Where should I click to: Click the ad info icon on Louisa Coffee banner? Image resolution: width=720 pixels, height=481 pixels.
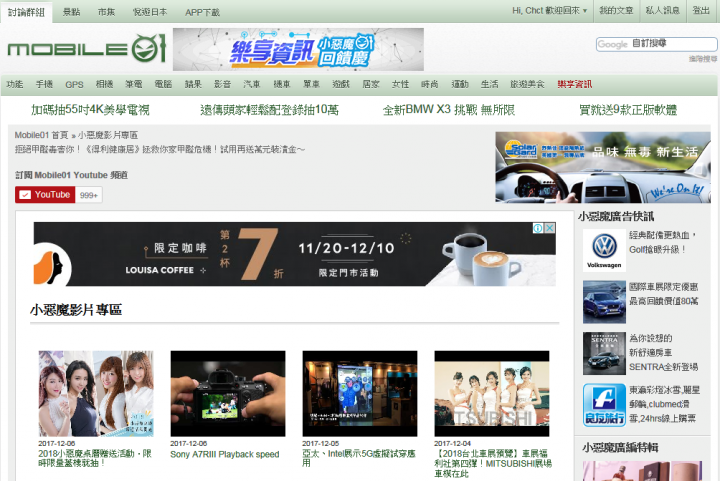pos(538,228)
